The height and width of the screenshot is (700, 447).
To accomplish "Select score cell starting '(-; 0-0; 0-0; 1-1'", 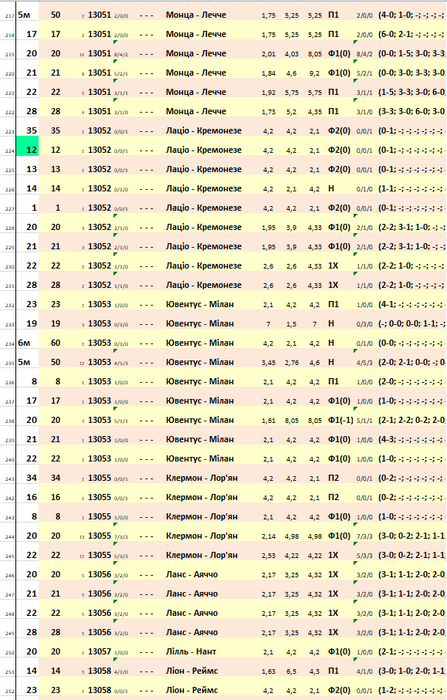I will tap(411, 324).
